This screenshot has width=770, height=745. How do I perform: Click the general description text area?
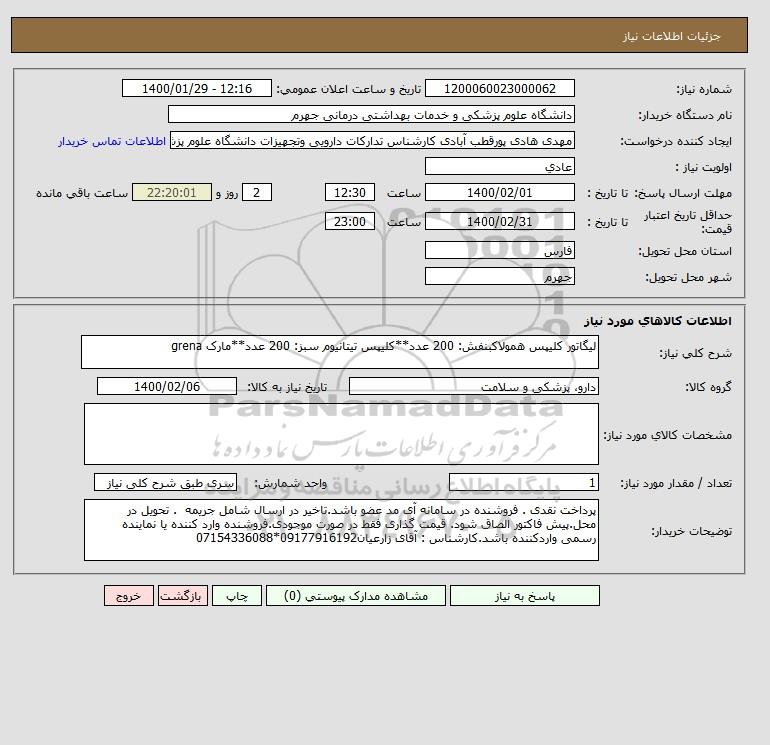(x=340, y=352)
